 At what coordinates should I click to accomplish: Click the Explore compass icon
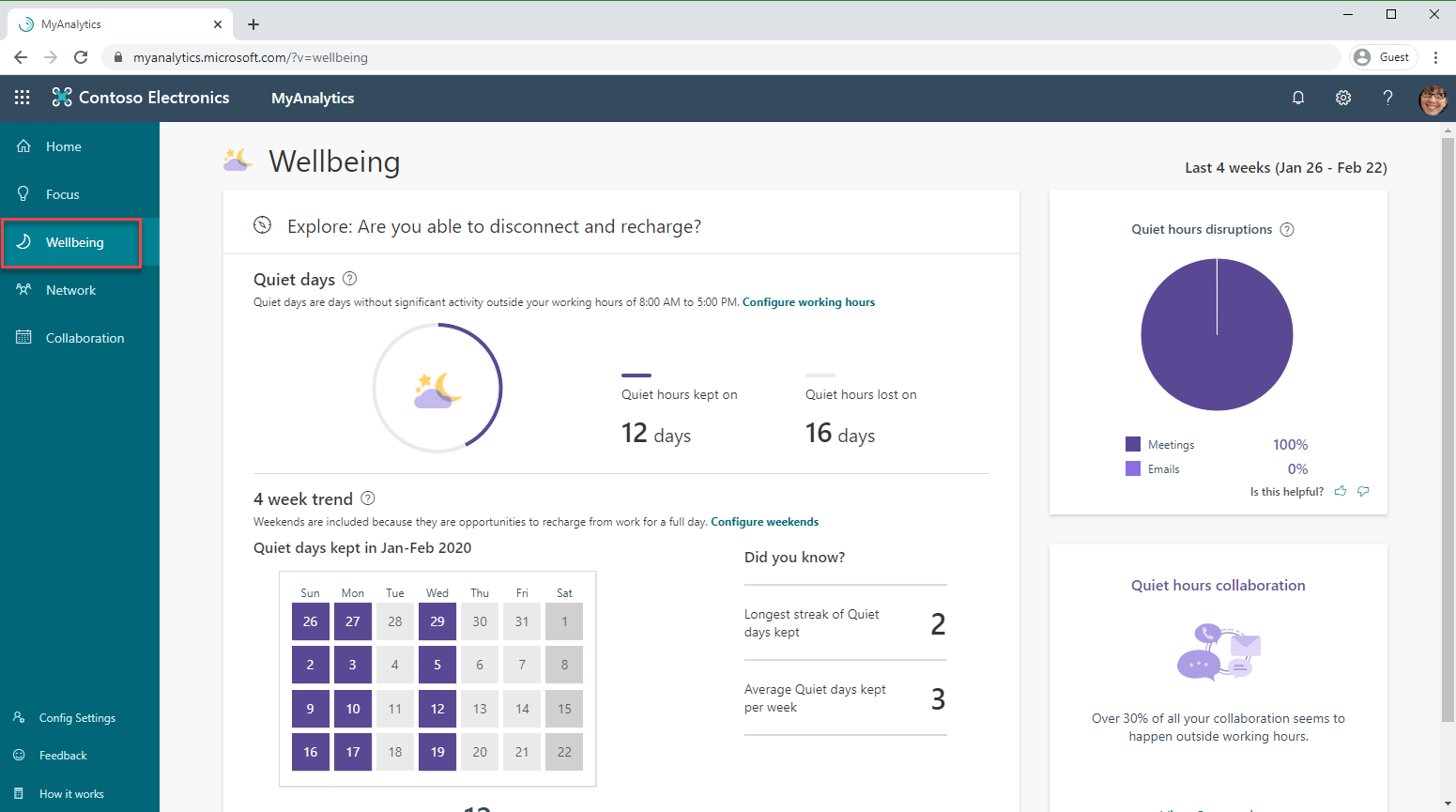pos(263,224)
